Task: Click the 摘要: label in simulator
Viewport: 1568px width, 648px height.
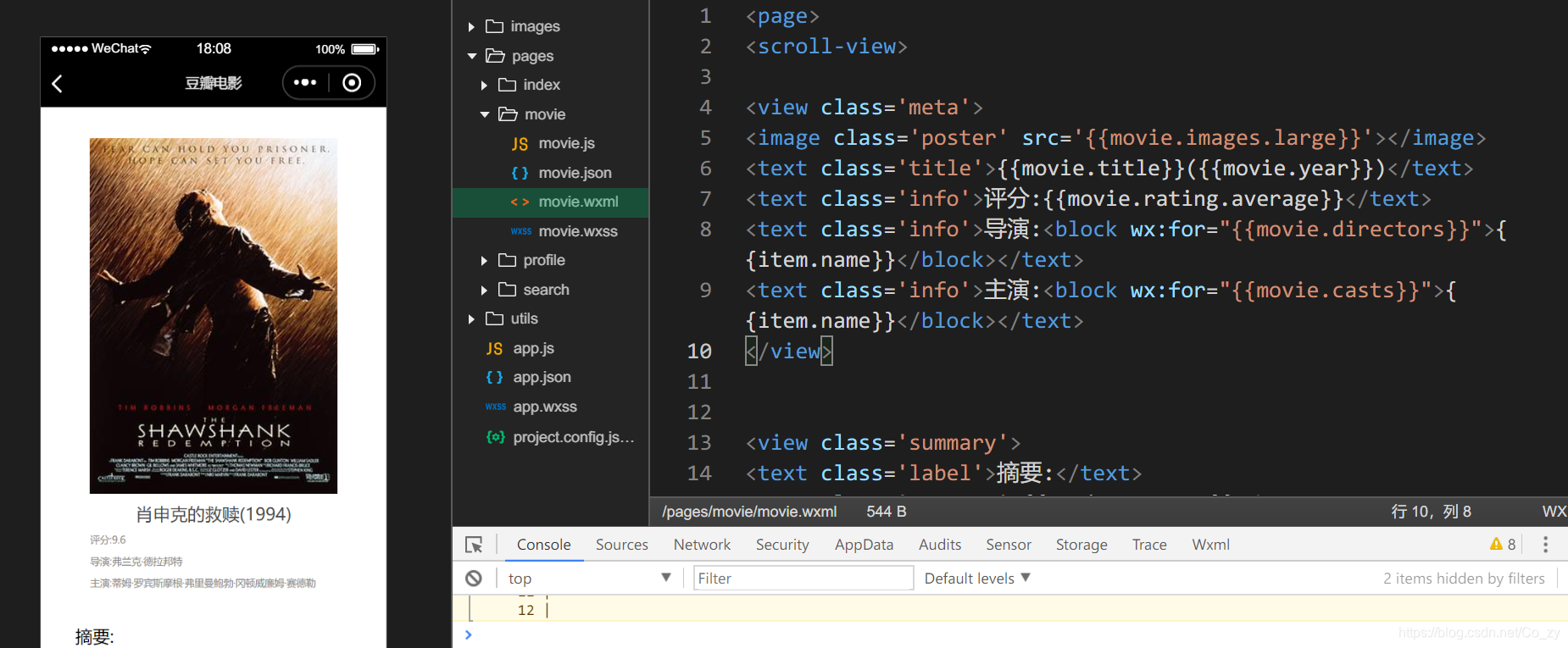Action: 94,637
